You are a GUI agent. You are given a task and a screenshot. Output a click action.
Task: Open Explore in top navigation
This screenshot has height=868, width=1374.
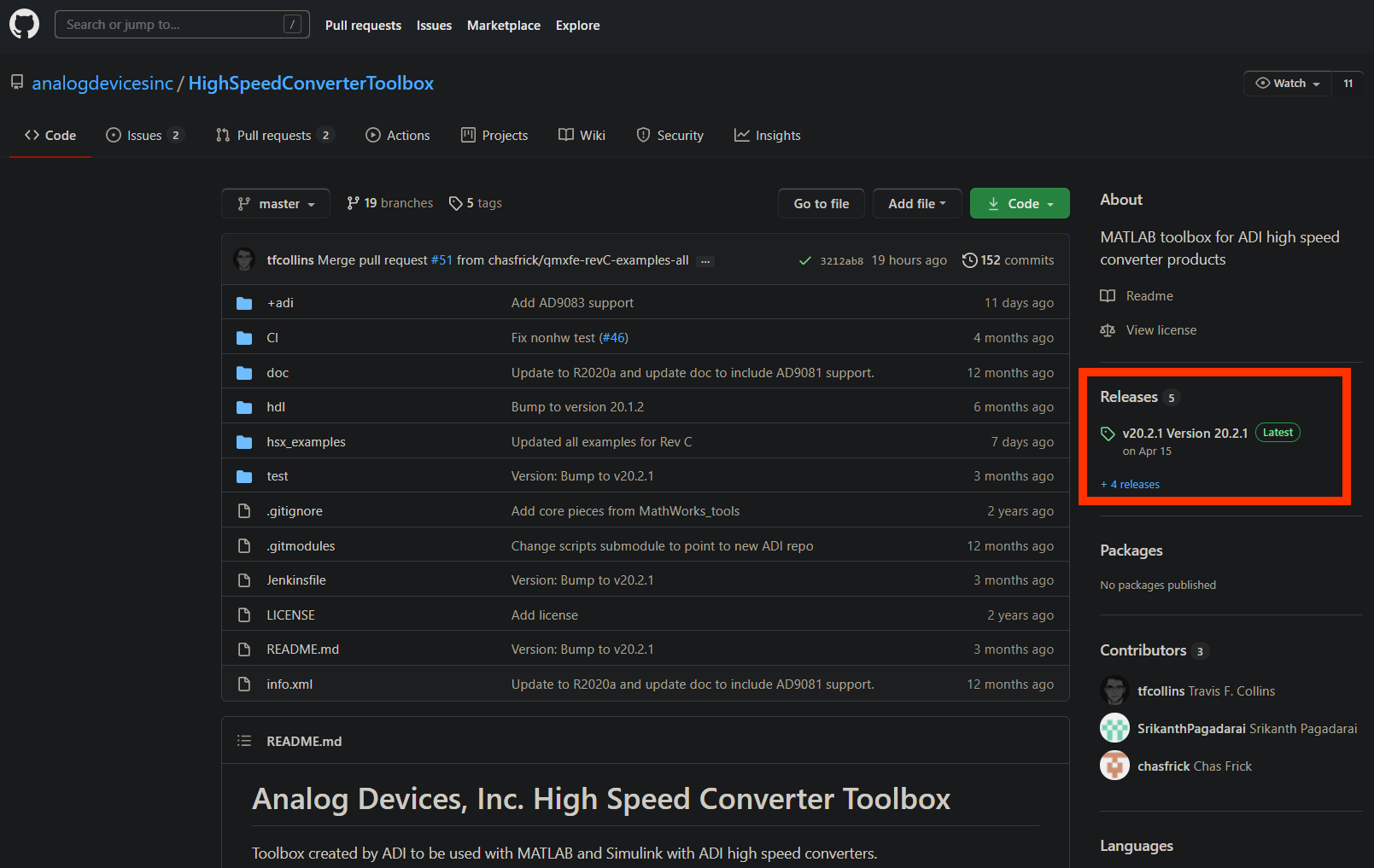[578, 26]
